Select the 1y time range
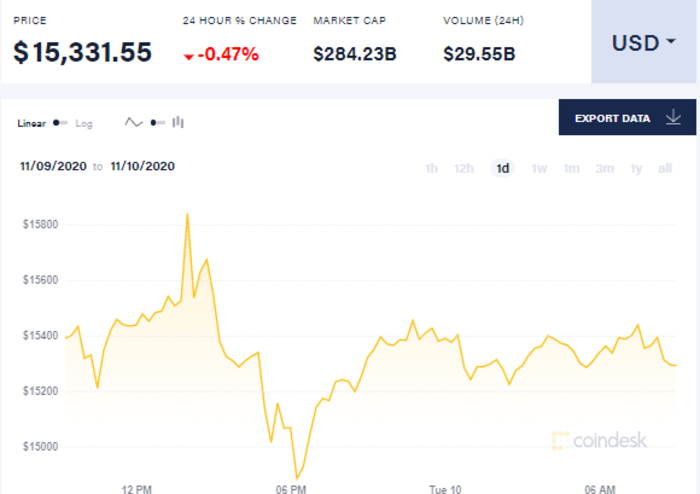Screen dimensions: 700x494 636,168
